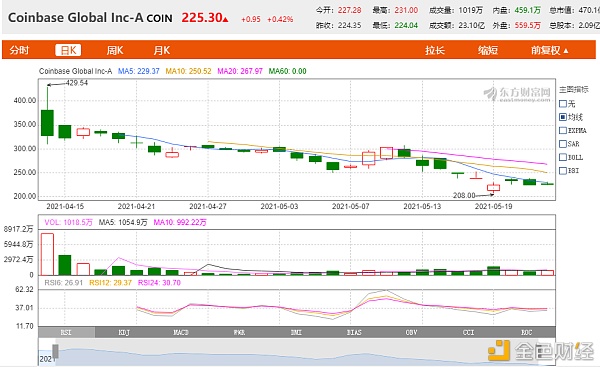Image resolution: width=600 pixels, height=367 pixels.
Task: Switch to the ROC indicator tab
Action: pos(527,332)
